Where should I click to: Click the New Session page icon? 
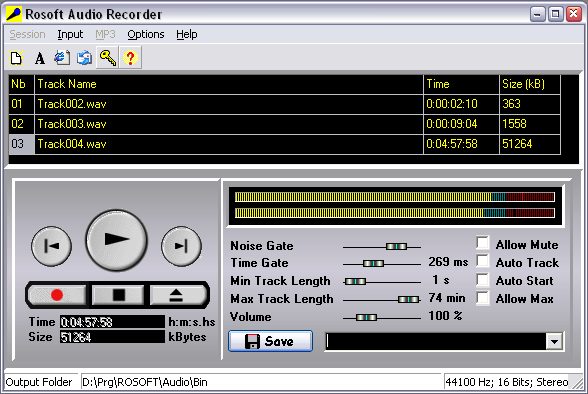pyautogui.click(x=16, y=58)
